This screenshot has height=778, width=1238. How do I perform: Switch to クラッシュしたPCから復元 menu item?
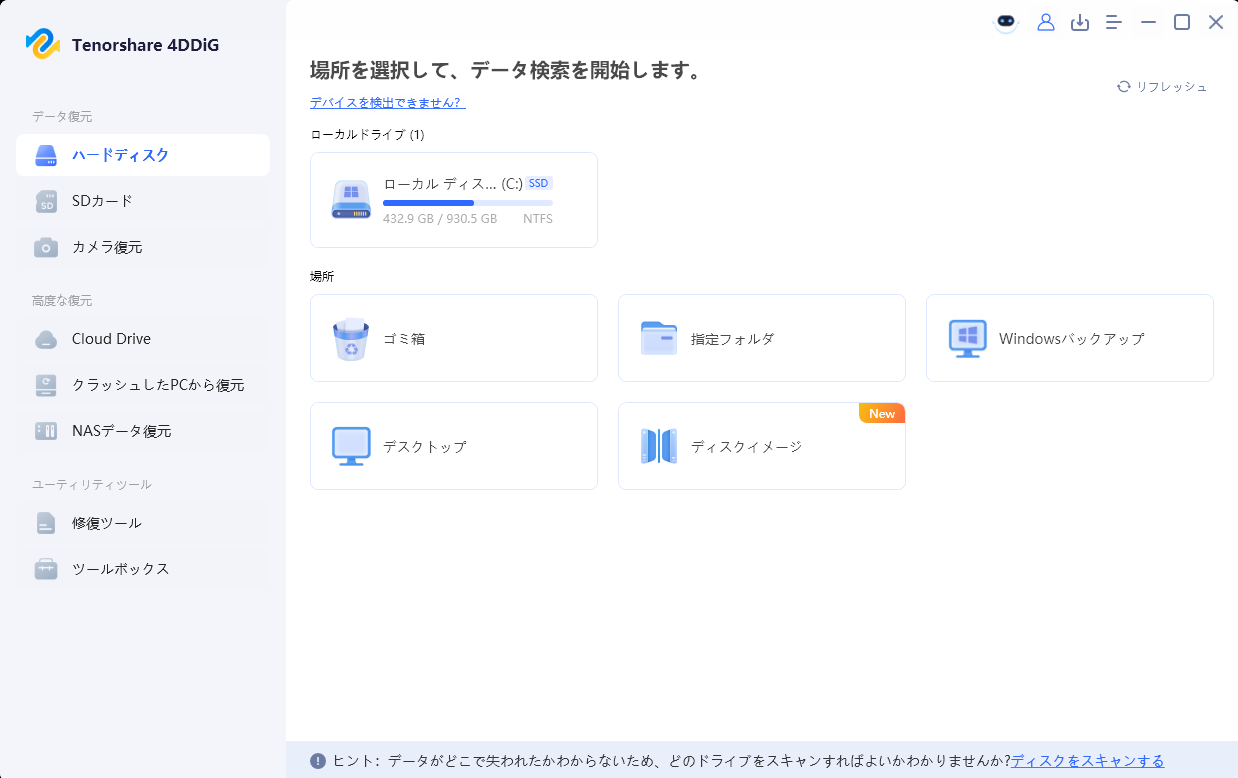point(143,385)
